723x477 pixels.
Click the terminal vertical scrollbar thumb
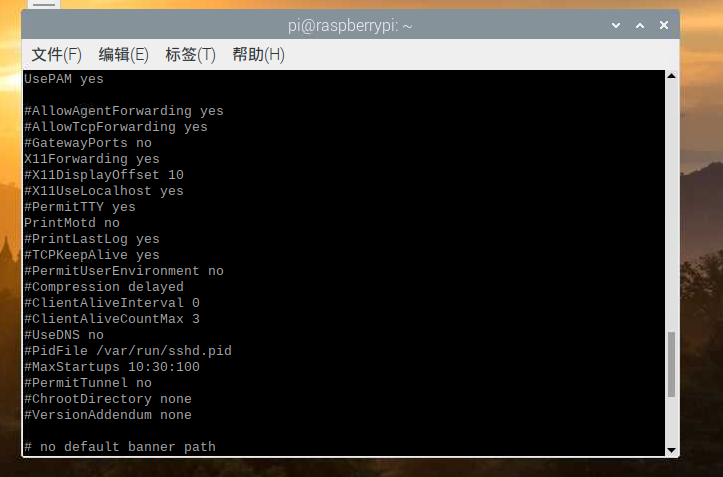(671, 364)
